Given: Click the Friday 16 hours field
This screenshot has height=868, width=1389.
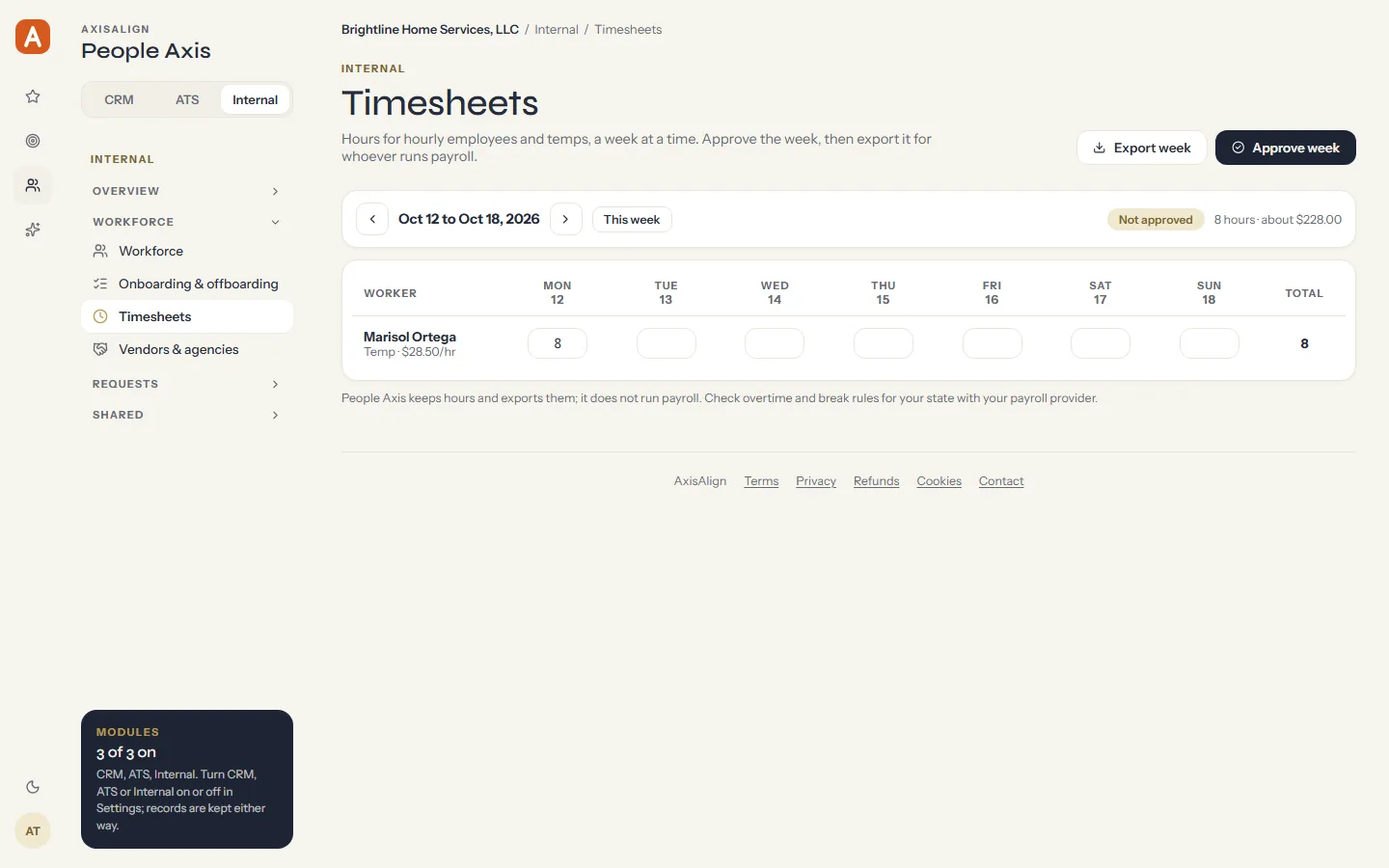Looking at the screenshot, I should coord(992,343).
